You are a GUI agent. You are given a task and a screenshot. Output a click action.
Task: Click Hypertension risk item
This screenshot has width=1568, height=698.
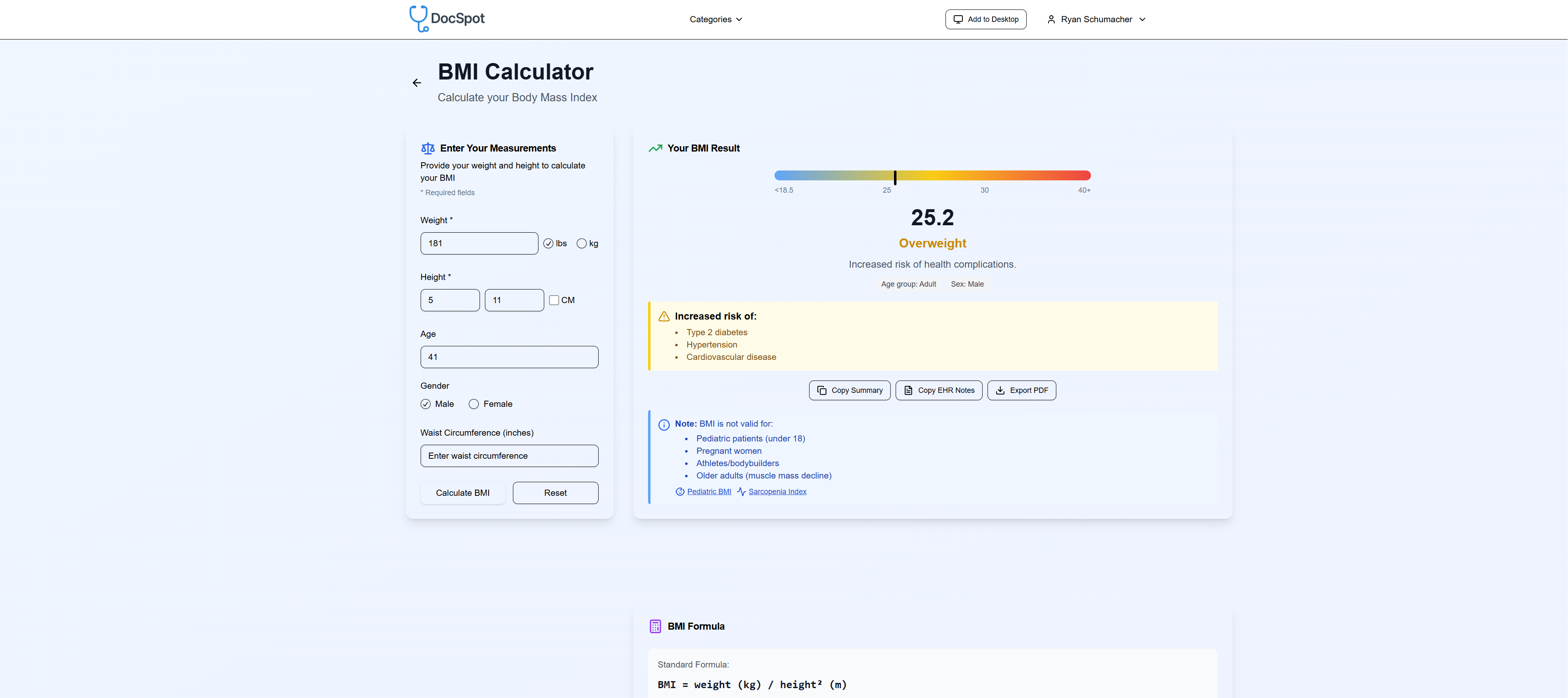pyautogui.click(x=711, y=345)
